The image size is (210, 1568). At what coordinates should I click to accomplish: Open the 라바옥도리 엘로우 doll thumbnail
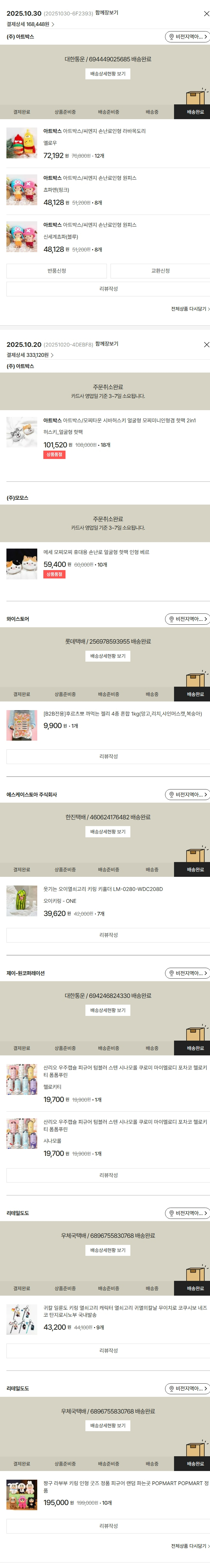click(22, 143)
